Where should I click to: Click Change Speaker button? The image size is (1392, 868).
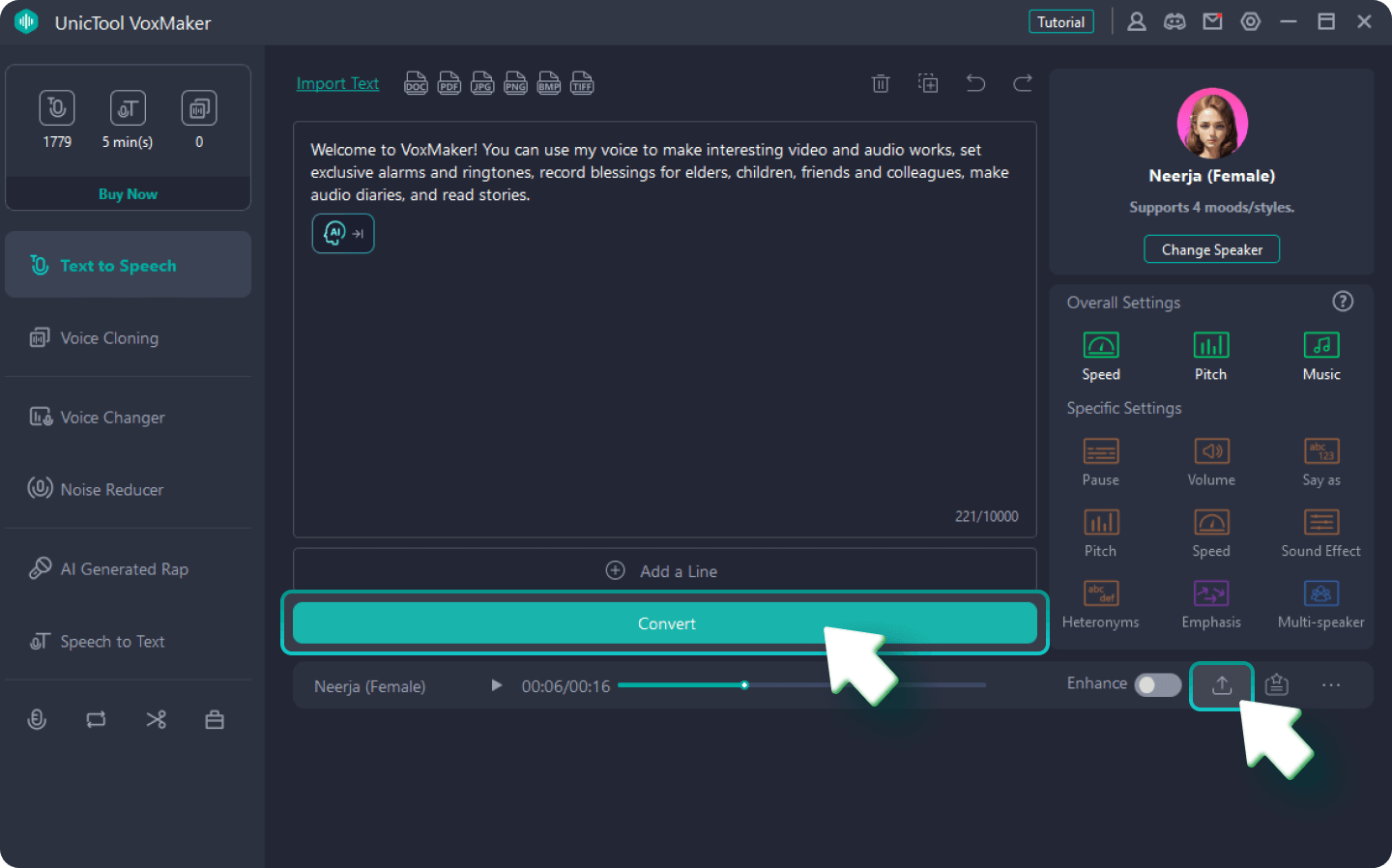pyautogui.click(x=1212, y=249)
